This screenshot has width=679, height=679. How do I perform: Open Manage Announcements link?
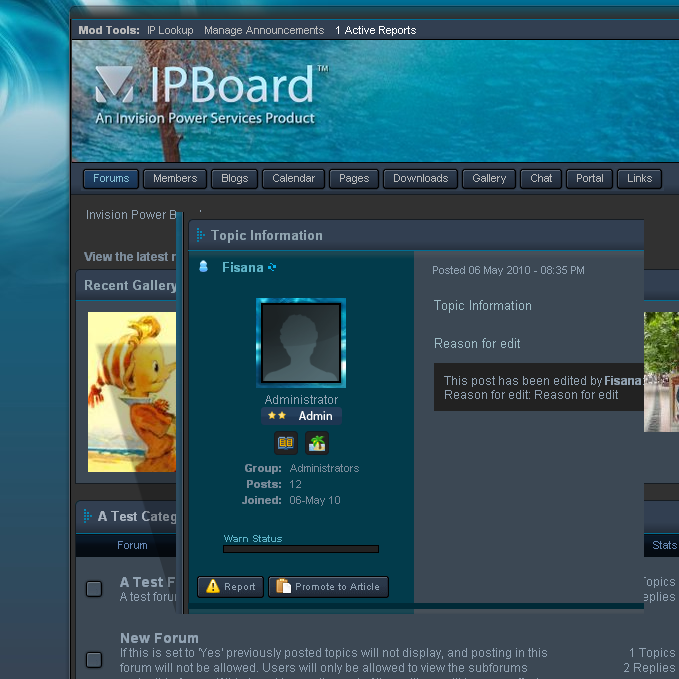coord(264,30)
